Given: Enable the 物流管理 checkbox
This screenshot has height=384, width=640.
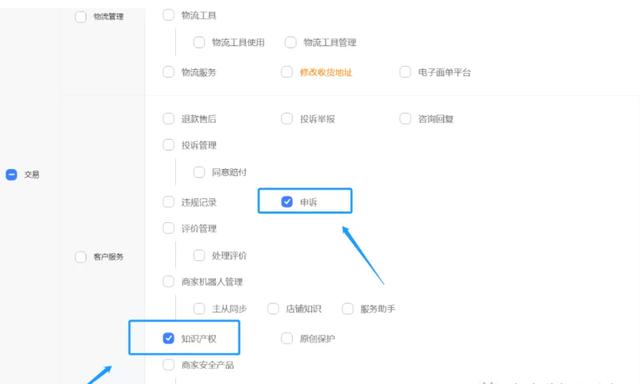Looking at the screenshot, I should 80,17.
